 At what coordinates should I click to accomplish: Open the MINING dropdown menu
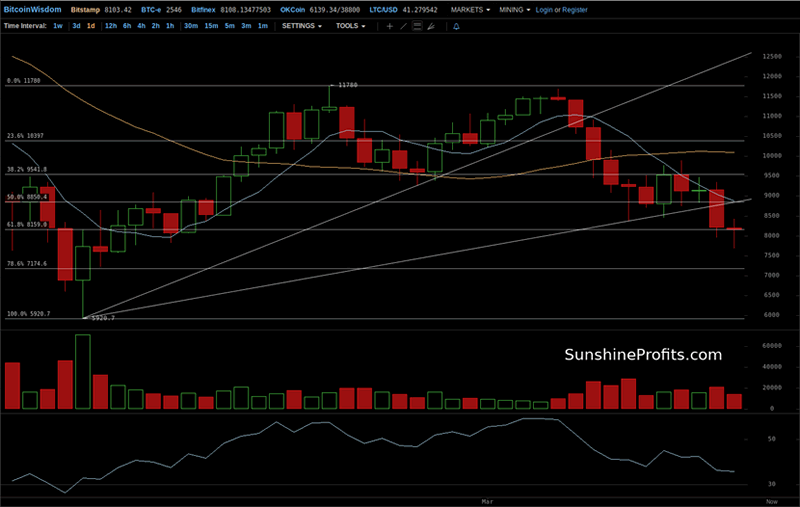[x=514, y=10]
